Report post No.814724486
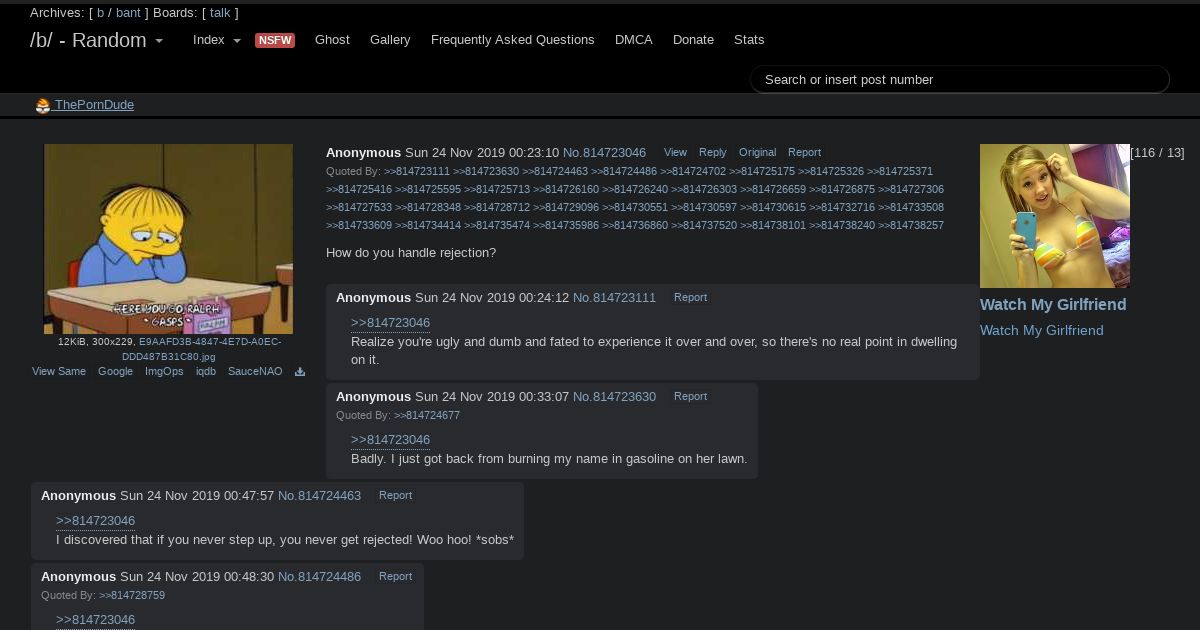Image resolution: width=1200 pixels, height=630 pixels. click(x=395, y=576)
